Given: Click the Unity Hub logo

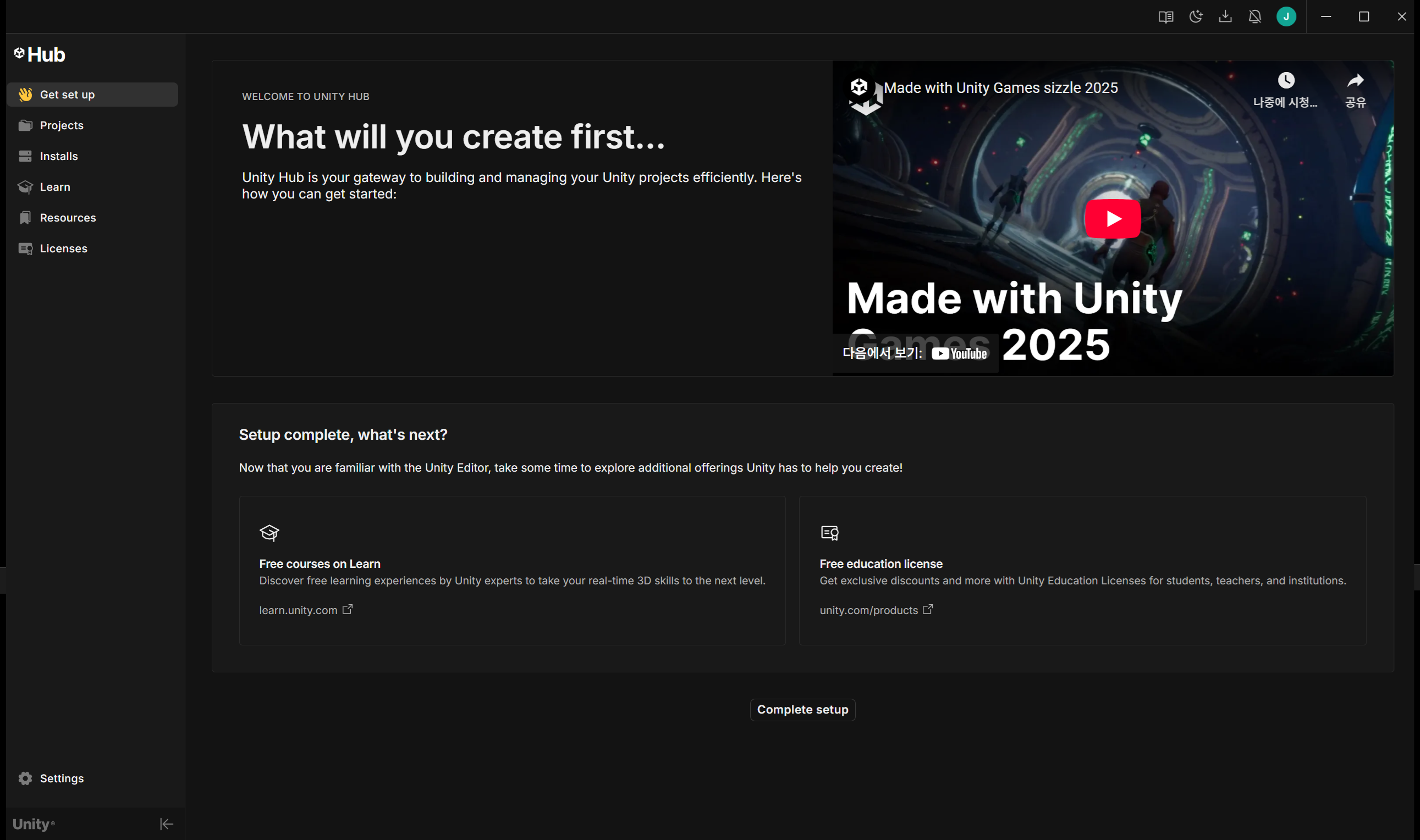Looking at the screenshot, I should (x=40, y=54).
